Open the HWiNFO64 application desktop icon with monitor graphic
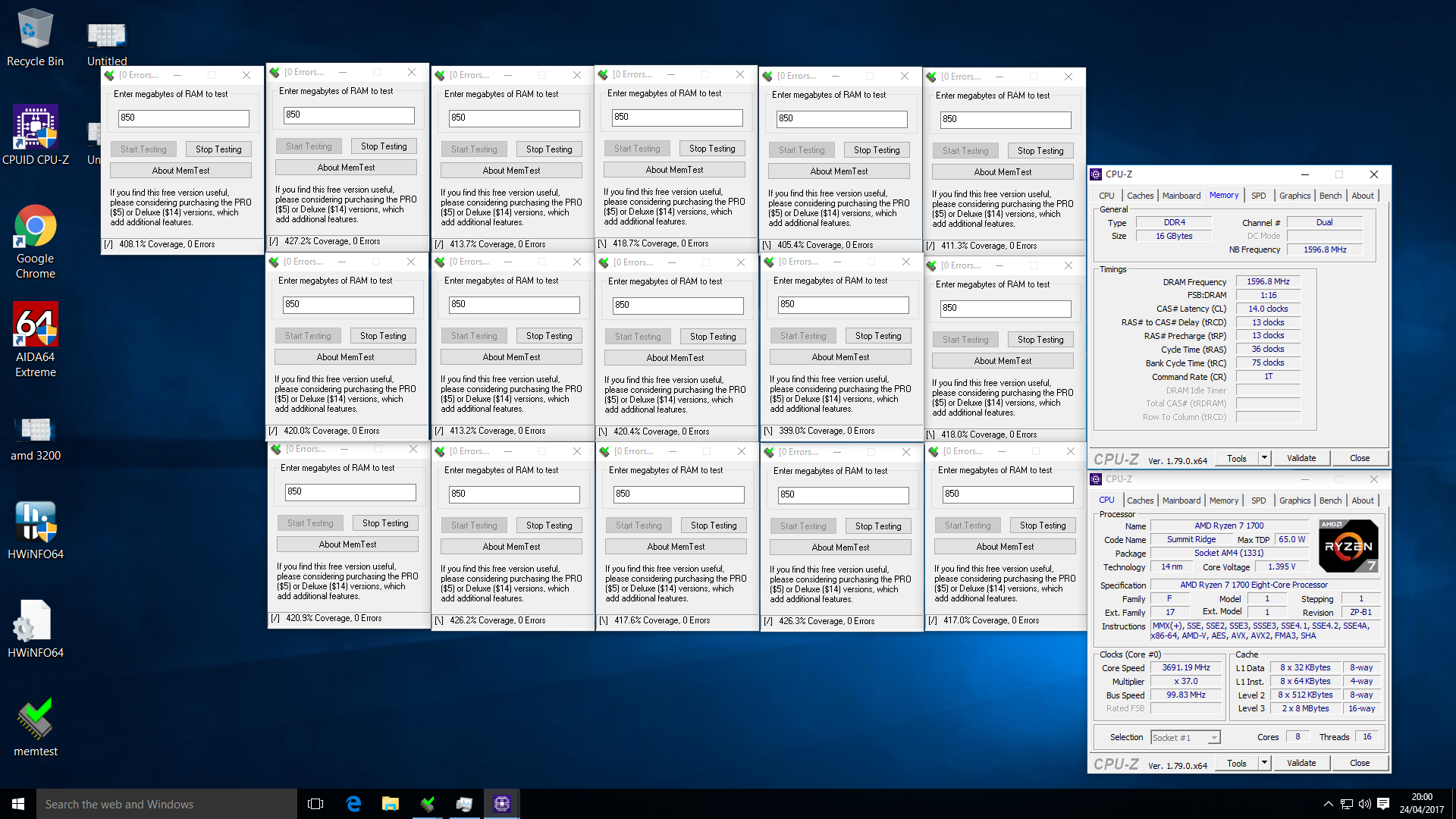 click(35, 531)
